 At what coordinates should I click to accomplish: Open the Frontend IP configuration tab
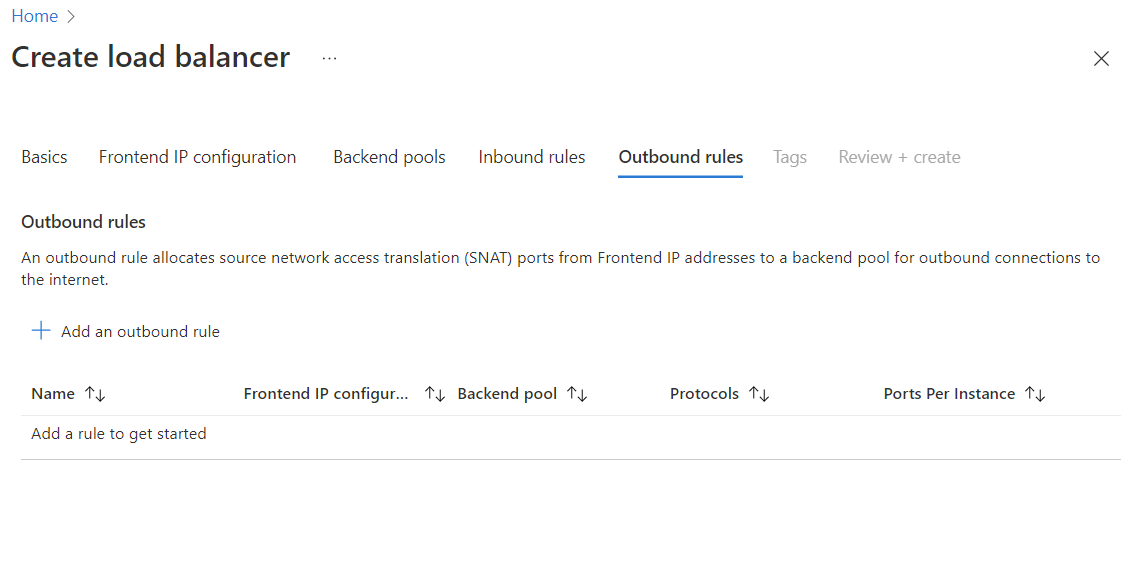[x=197, y=157]
